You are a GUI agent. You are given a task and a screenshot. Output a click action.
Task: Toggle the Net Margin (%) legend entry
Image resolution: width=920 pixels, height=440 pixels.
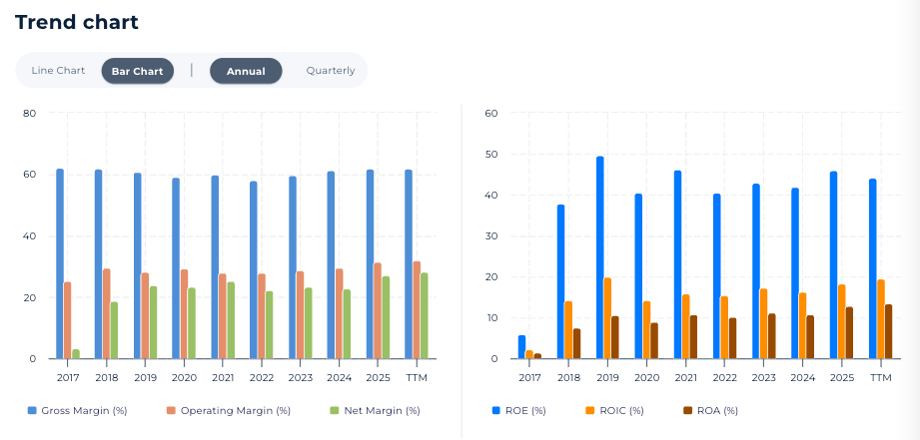tap(375, 411)
